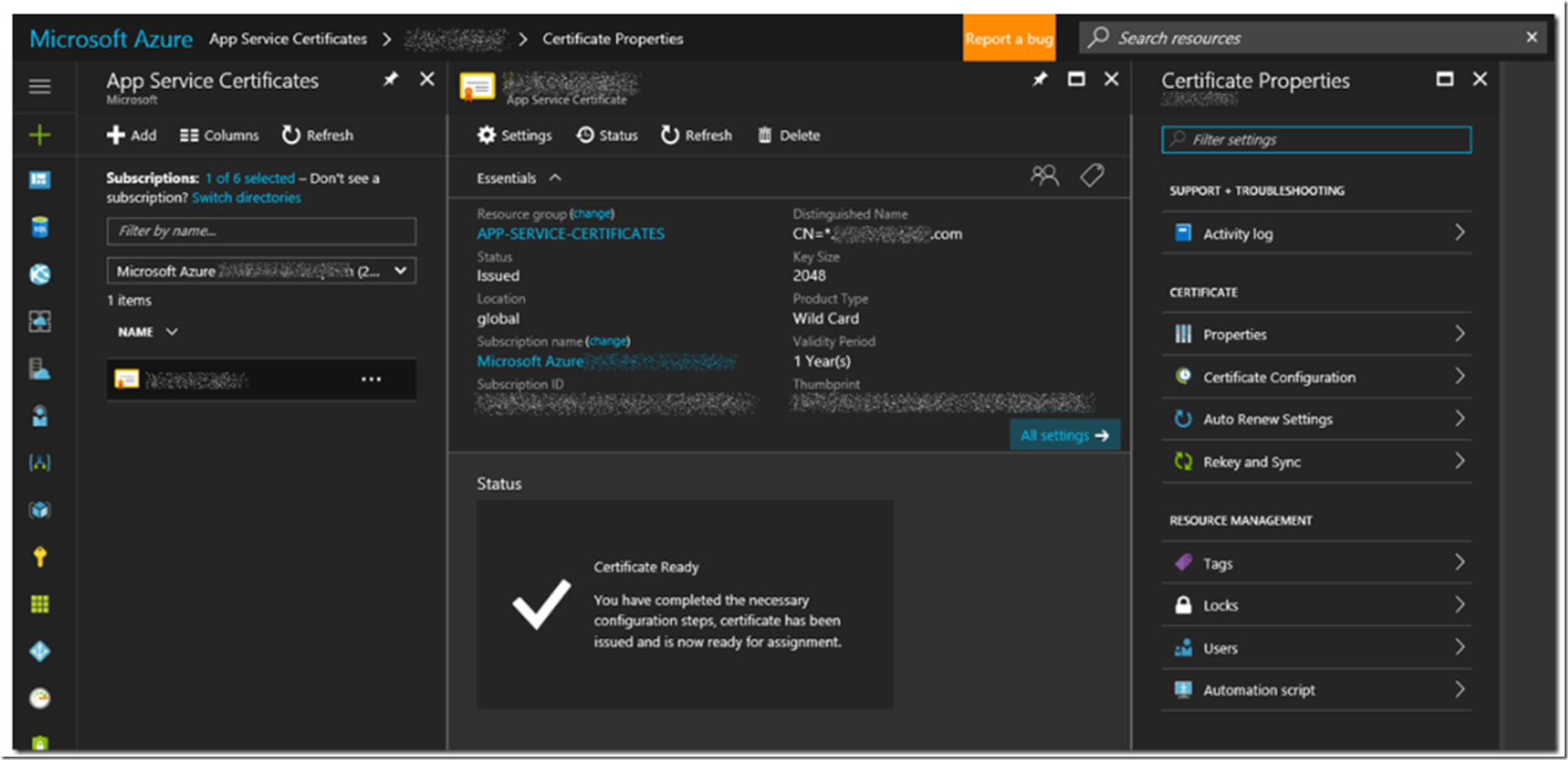The width and height of the screenshot is (1568, 760).
Task: Refresh the App Service Certificates list
Action: [x=318, y=135]
